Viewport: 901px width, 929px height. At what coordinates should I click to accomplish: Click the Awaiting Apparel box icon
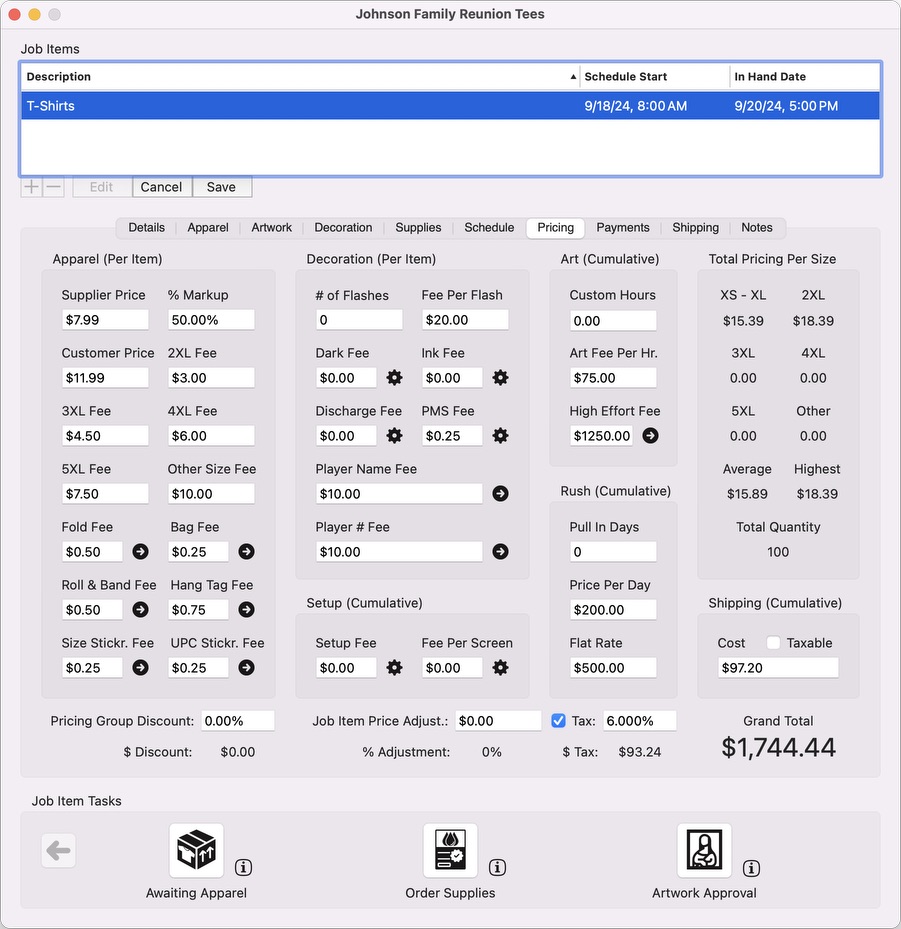[x=196, y=851]
